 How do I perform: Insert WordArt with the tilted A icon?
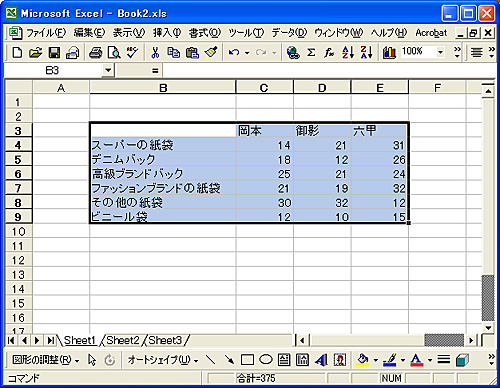321,360
